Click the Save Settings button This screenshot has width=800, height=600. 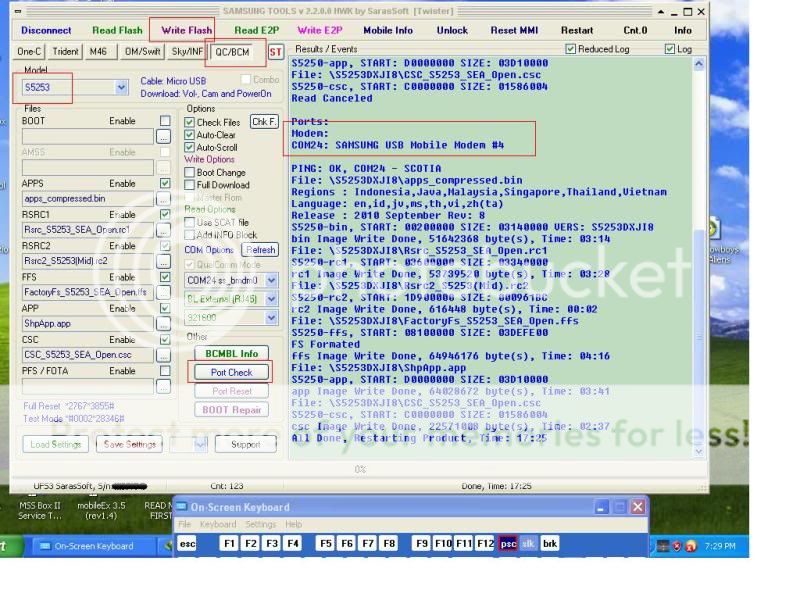(x=130, y=444)
